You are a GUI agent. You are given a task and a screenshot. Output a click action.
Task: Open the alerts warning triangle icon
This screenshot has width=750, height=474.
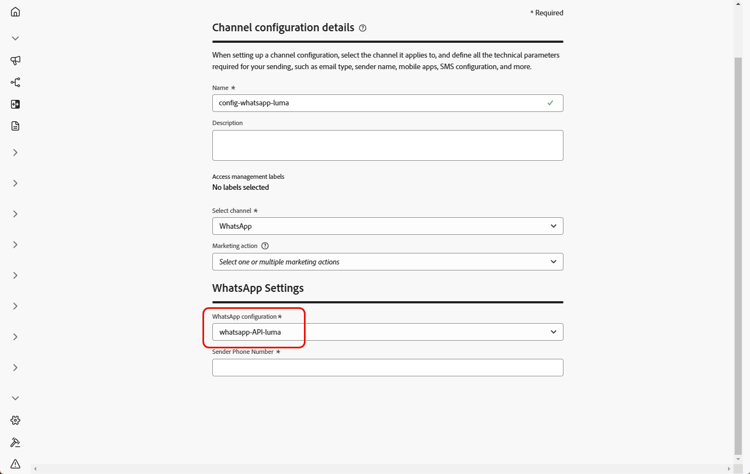(x=15, y=464)
